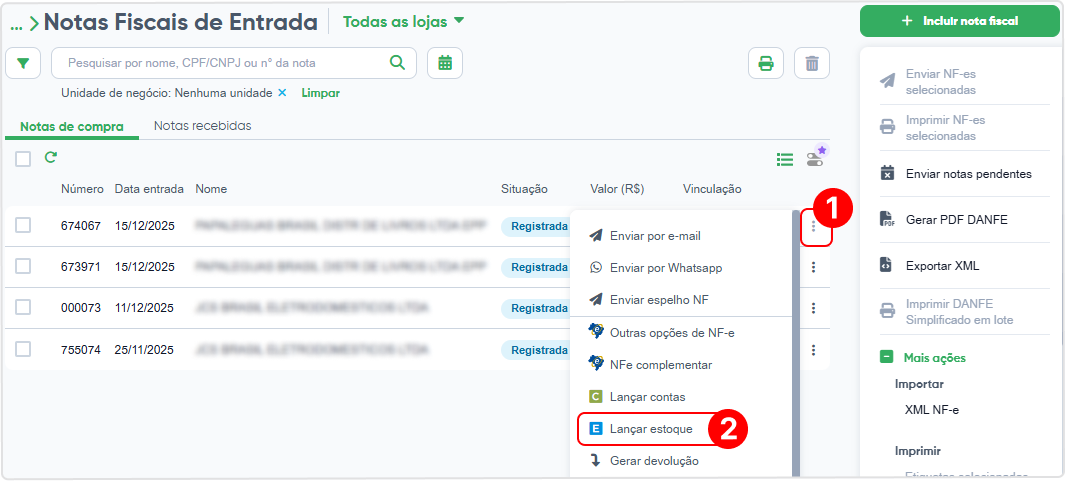1065x481 pixels.
Task: Open the green filter funnel icon
Action: 23,63
